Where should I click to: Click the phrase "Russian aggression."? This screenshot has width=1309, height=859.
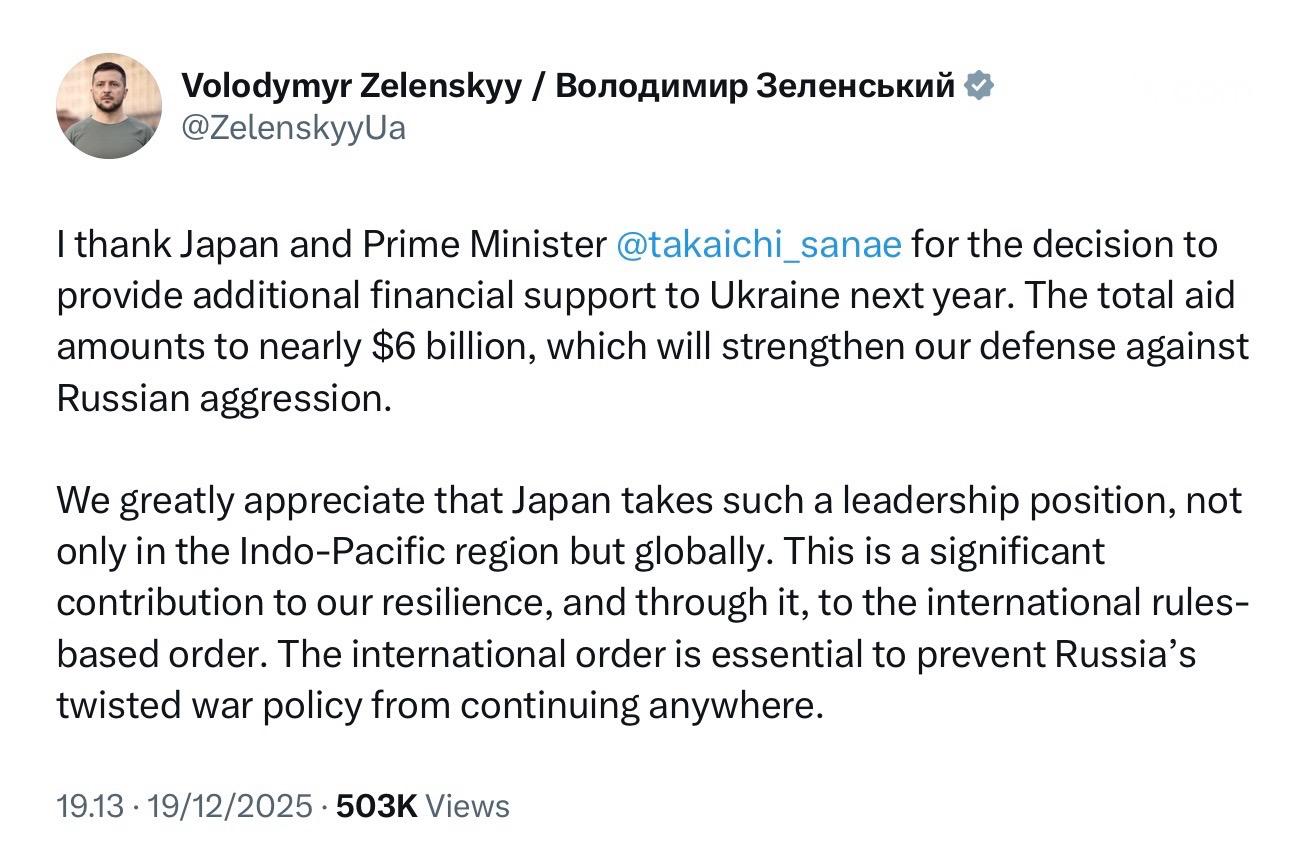click(220, 398)
